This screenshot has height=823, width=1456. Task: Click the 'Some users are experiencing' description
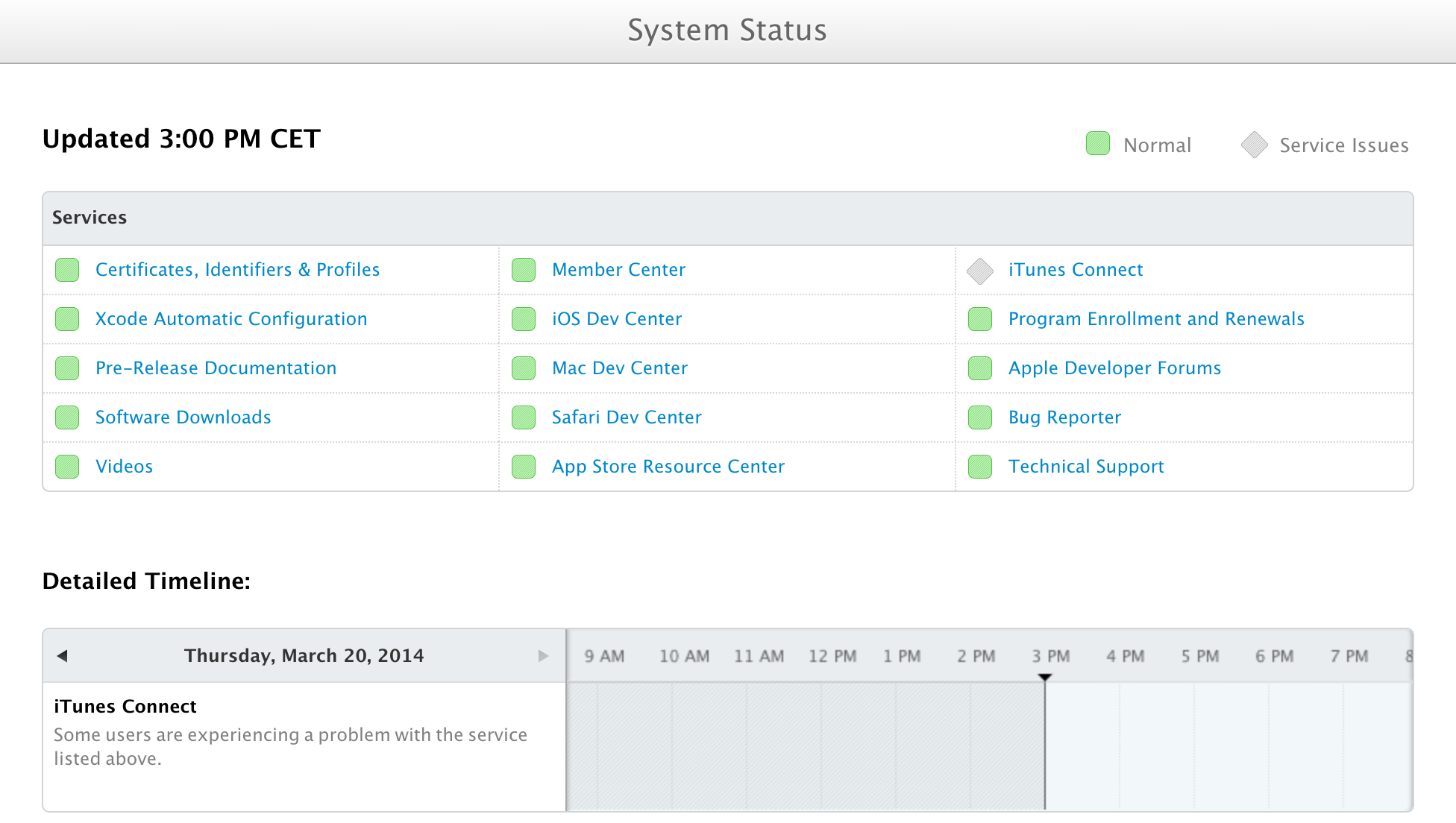tap(291, 746)
